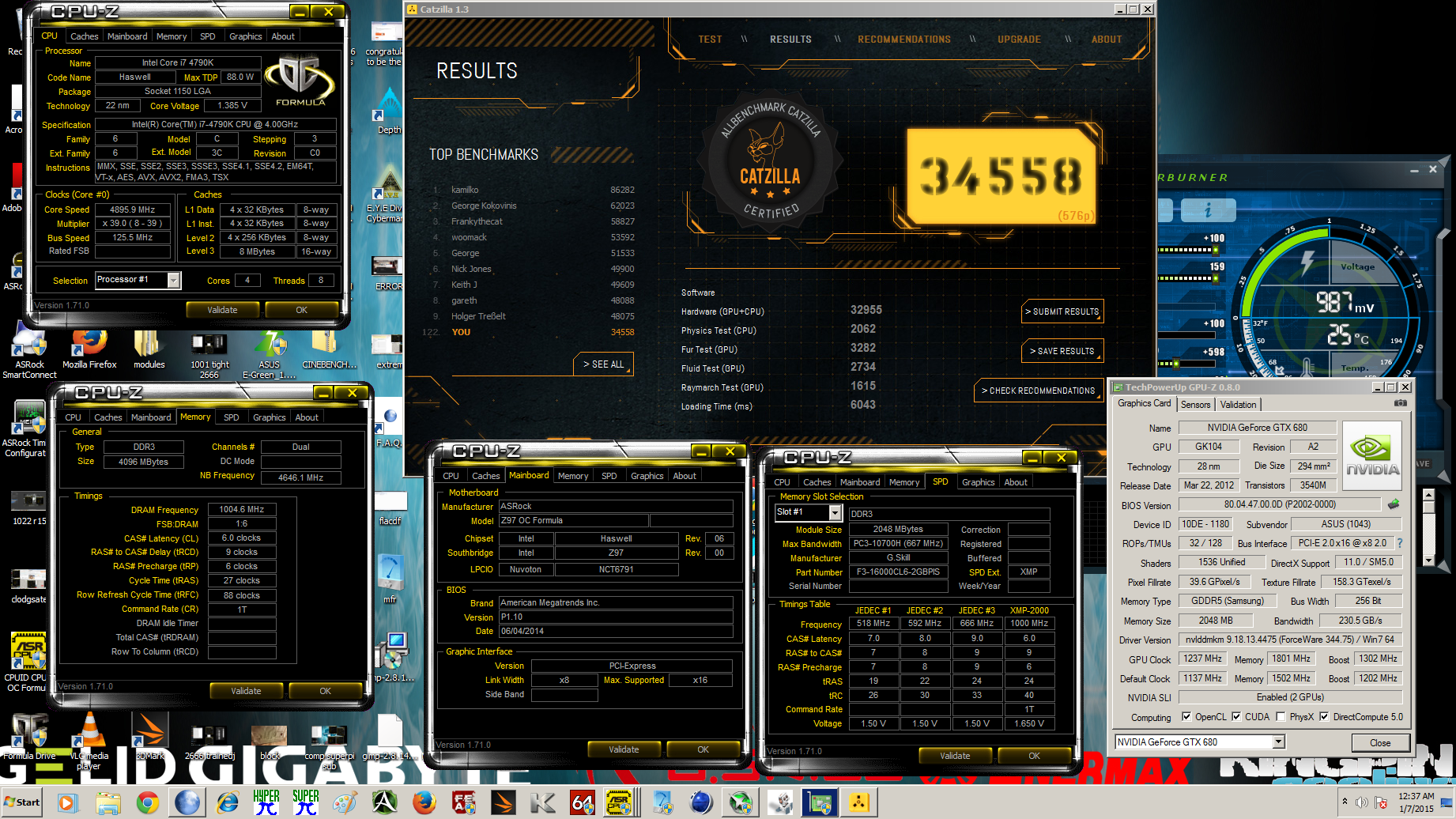Open ASRock SmartConnect desktop shortcut
Image resolution: width=1456 pixels, height=819 pixels.
[x=29, y=353]
